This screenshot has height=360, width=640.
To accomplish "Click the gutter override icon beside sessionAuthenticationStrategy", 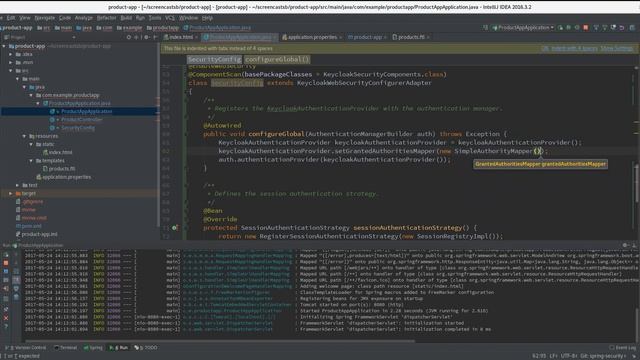I will click(174, 228).
